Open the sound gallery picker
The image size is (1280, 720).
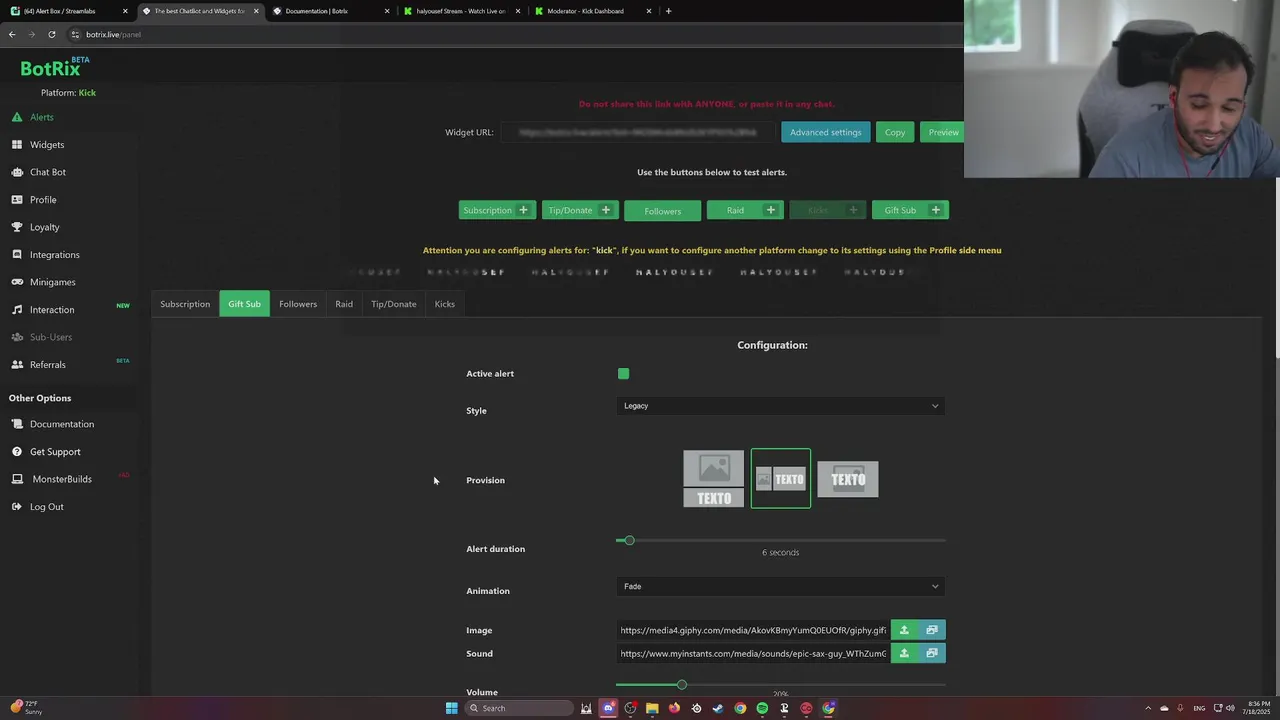[x=932, y=653]
